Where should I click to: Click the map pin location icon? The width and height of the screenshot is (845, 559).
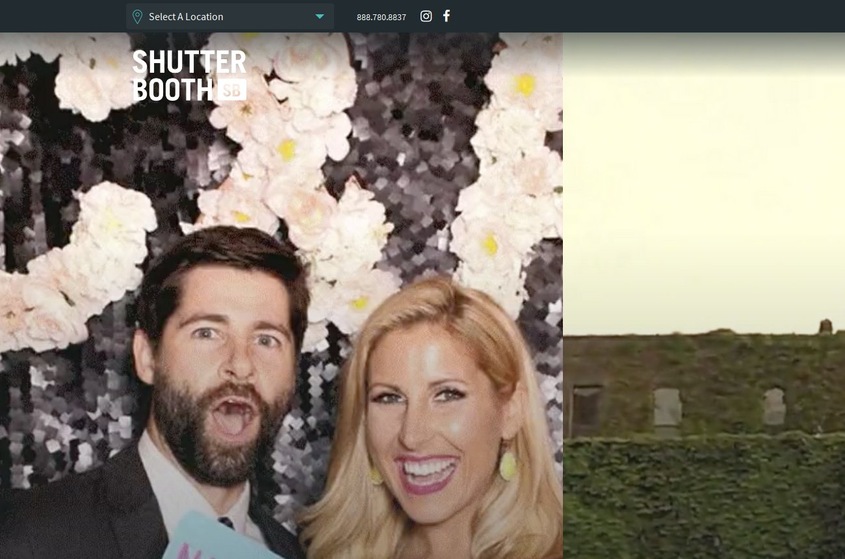pyautogui.click(x=137, y=17)
